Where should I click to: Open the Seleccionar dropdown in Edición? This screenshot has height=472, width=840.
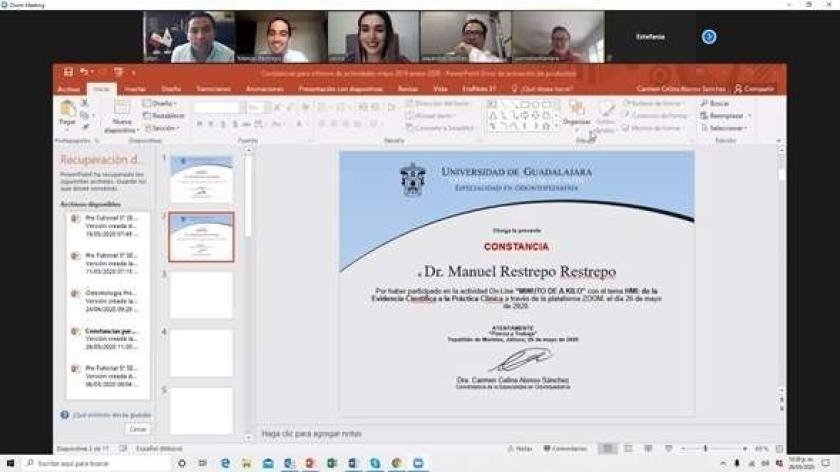click(726, 128)
